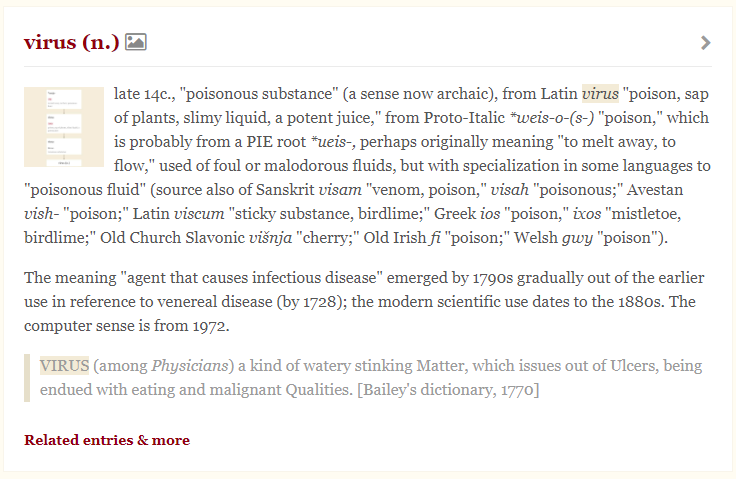Expand entry with the right chevron arrow
This screenshot has height=479, width=736.
click(705, 43)
